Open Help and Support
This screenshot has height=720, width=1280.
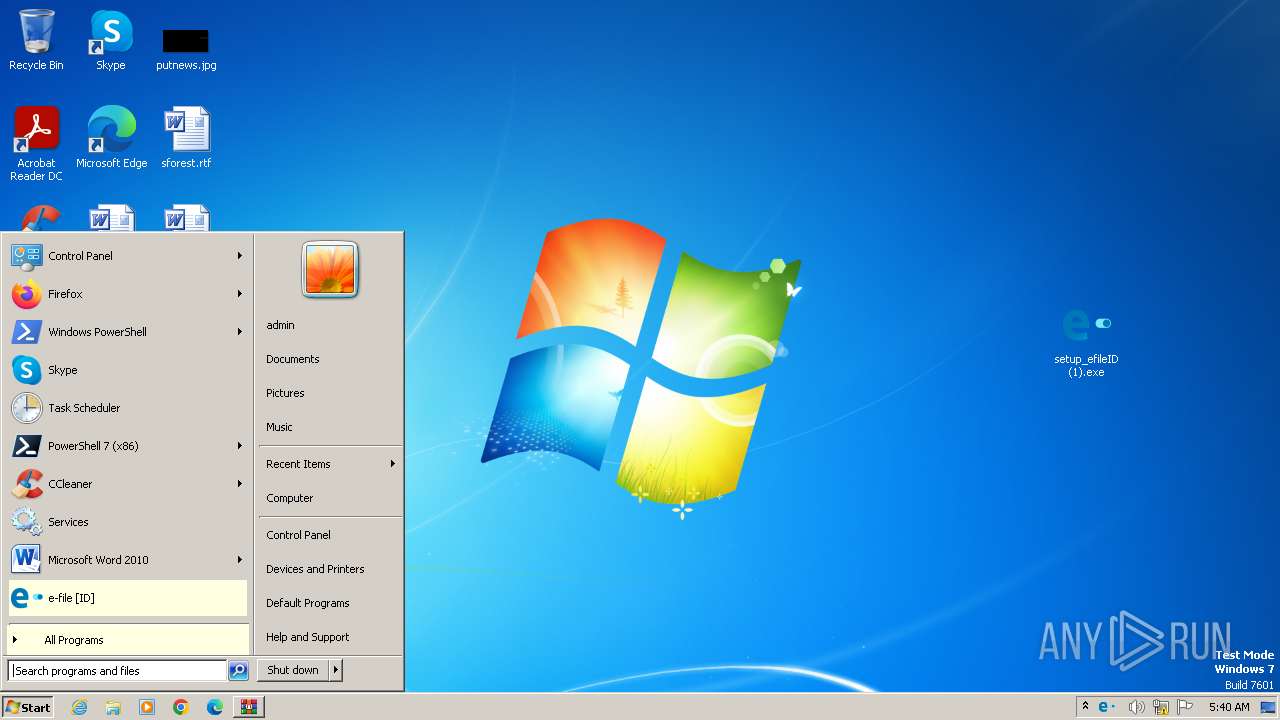tap(330, 637)
